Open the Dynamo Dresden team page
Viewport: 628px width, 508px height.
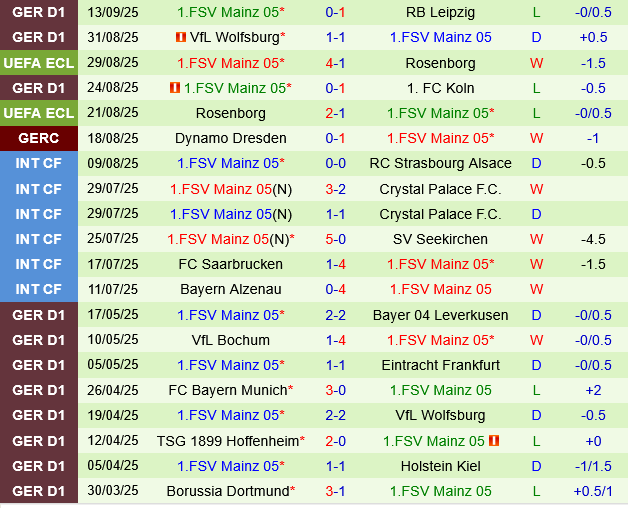(x=230, y=138)
